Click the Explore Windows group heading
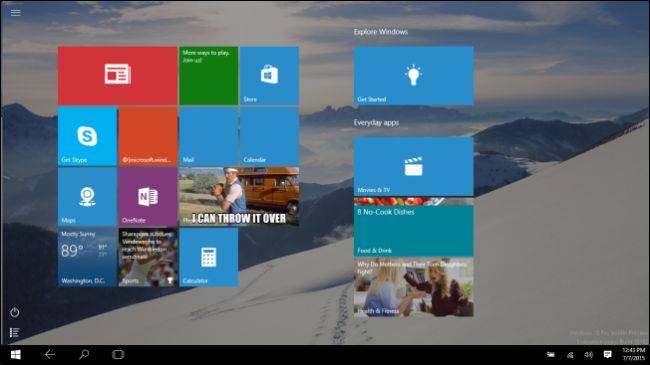 pyautogui.click(x=381, y=32)
